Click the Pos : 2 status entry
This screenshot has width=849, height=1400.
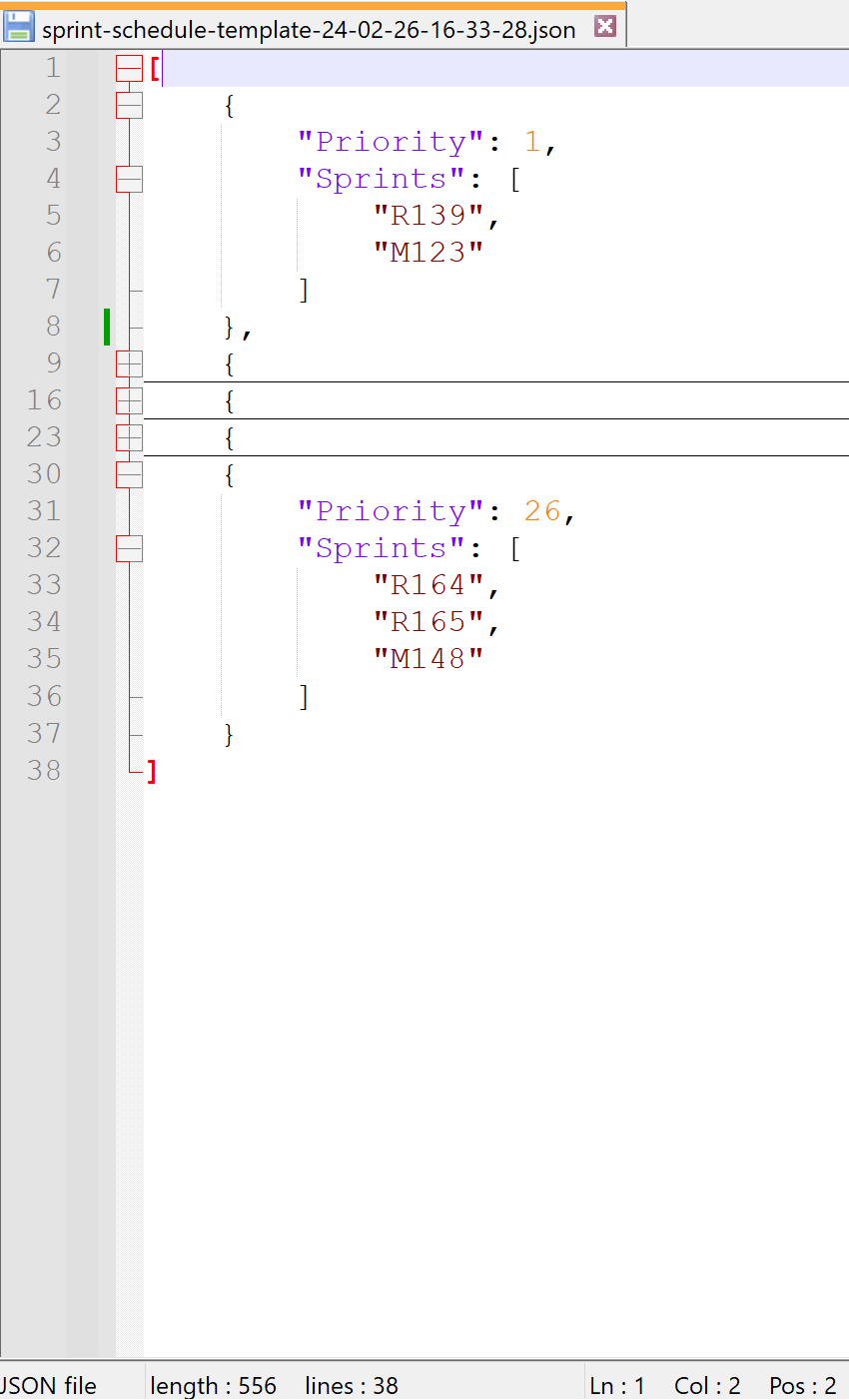tap(803, 1385)
